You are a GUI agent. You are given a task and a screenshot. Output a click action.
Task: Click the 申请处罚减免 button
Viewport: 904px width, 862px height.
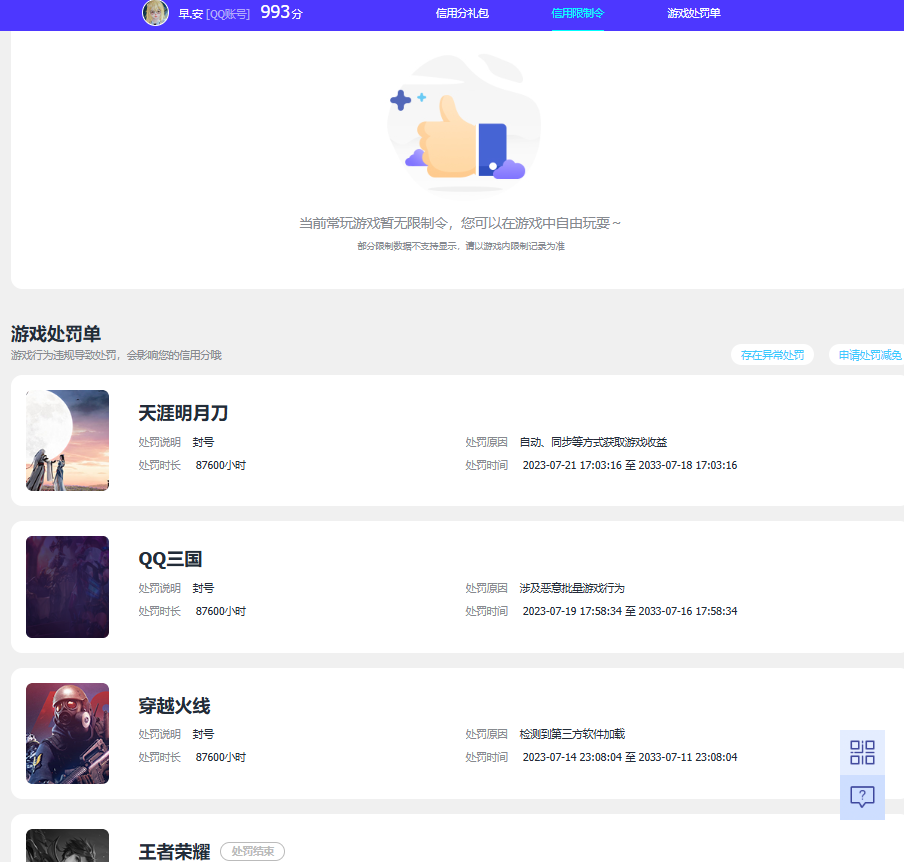[x=868, y=354]
